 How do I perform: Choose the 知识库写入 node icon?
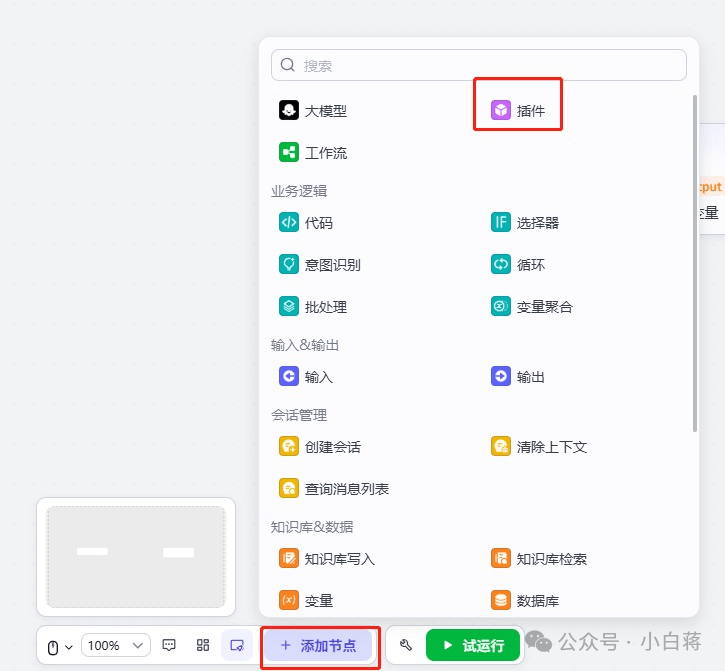click(x=289, y=559)
